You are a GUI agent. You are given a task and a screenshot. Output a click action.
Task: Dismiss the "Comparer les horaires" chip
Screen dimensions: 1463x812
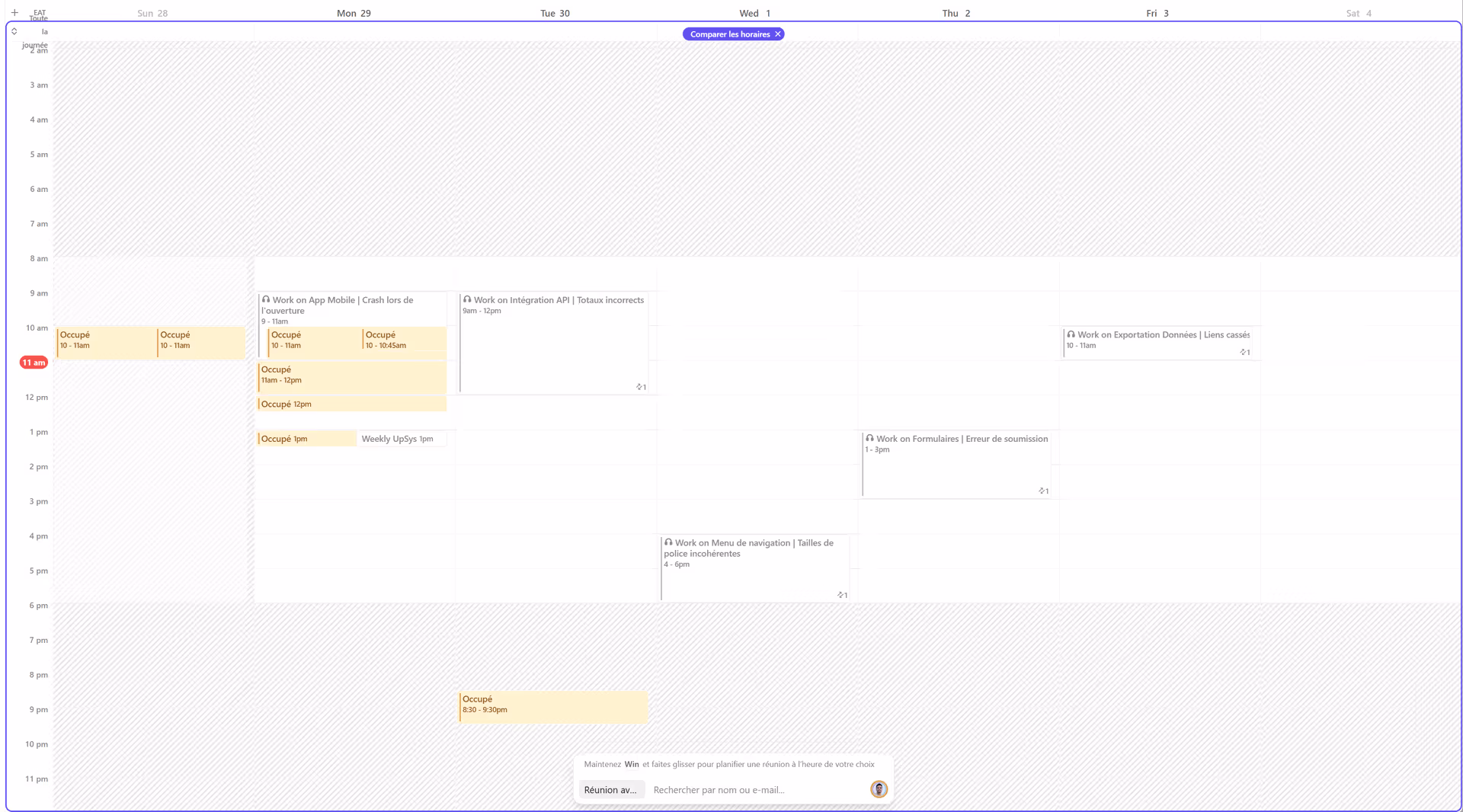click(778, 34)
